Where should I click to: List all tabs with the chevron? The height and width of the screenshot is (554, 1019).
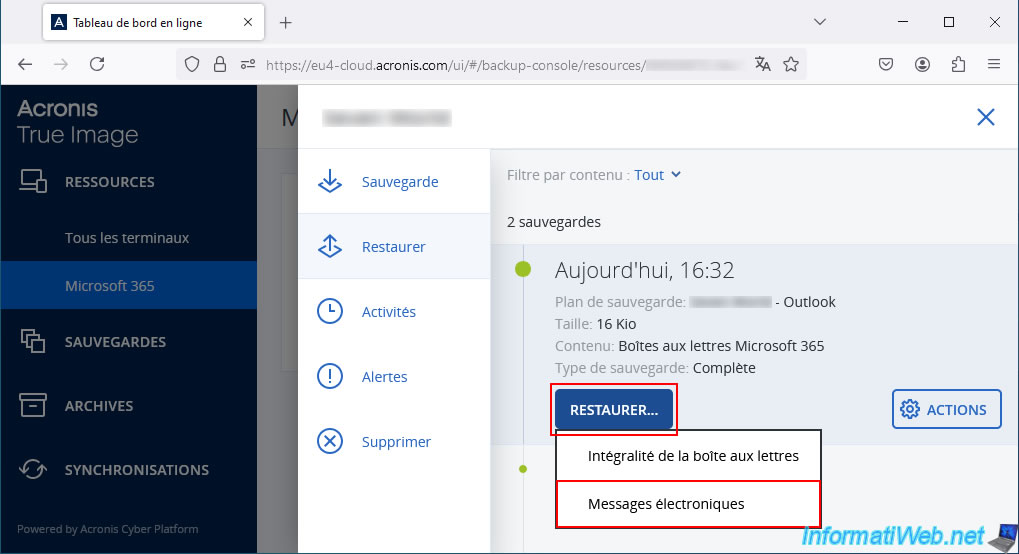820,22
